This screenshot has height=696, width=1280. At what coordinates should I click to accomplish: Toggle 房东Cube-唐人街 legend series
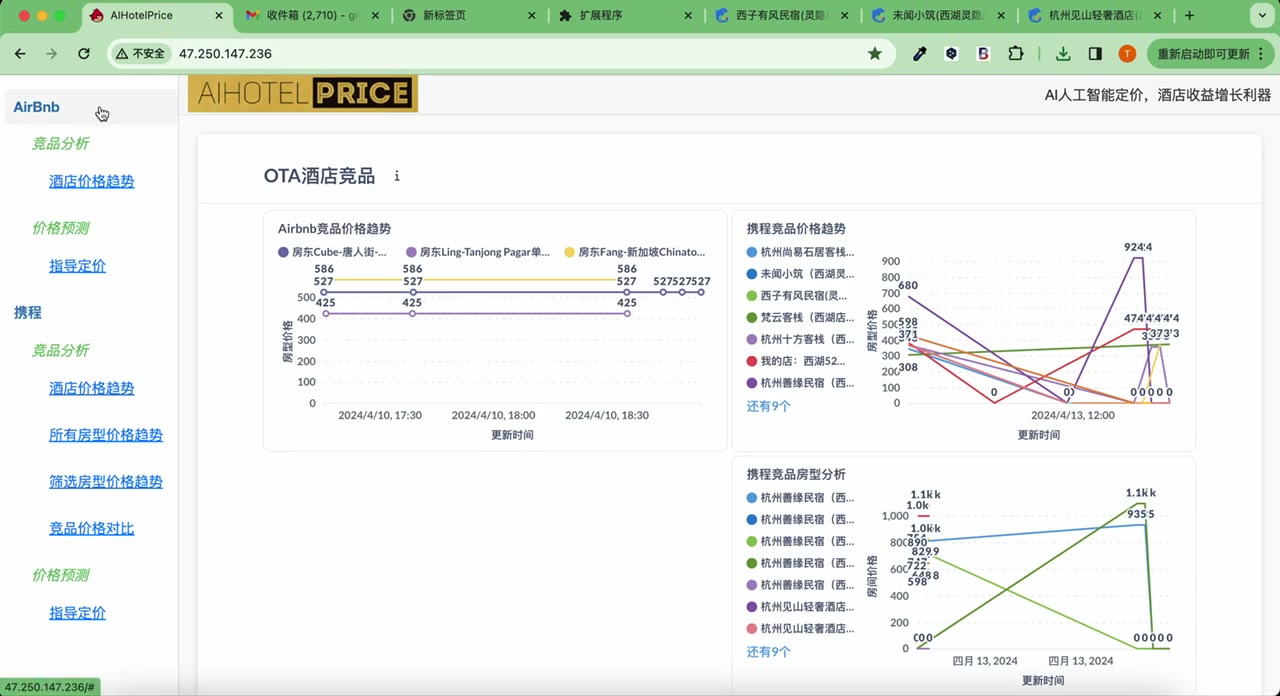(333, 253)
